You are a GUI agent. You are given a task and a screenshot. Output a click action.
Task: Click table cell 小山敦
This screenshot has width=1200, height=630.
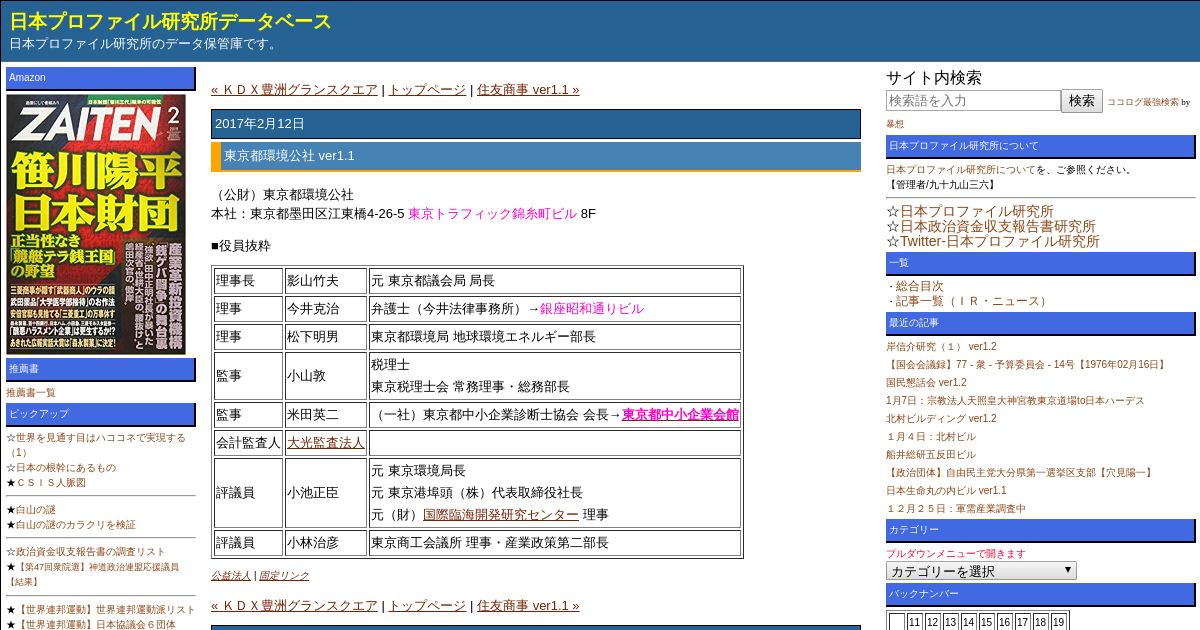tap(326, 376)
